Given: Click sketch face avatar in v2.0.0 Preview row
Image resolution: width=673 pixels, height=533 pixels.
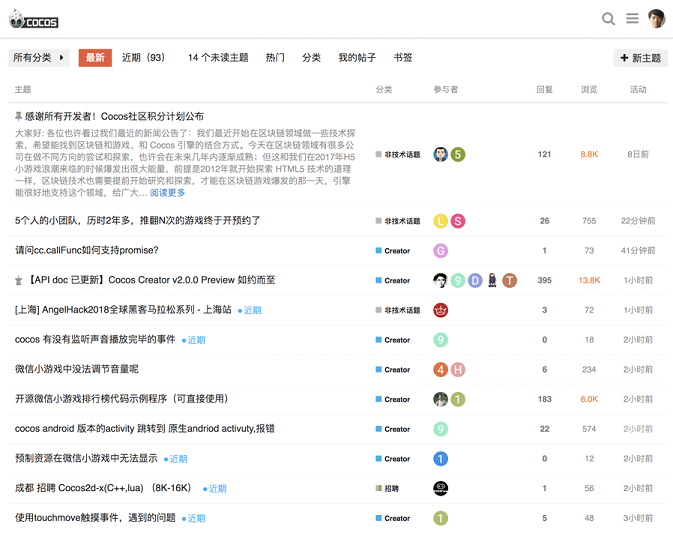Looking at the screenshot, I should click(x=440, y=280).
